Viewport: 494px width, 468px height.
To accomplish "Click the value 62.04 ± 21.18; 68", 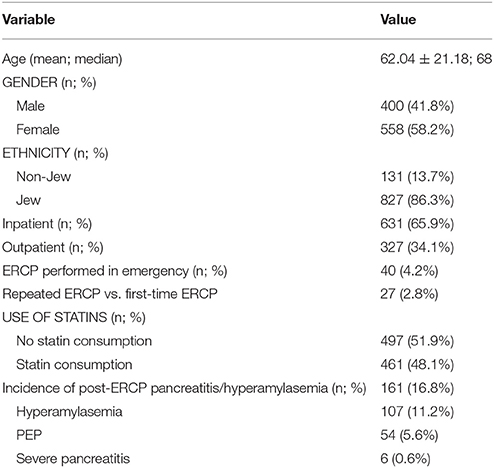I will pos(436,59).
